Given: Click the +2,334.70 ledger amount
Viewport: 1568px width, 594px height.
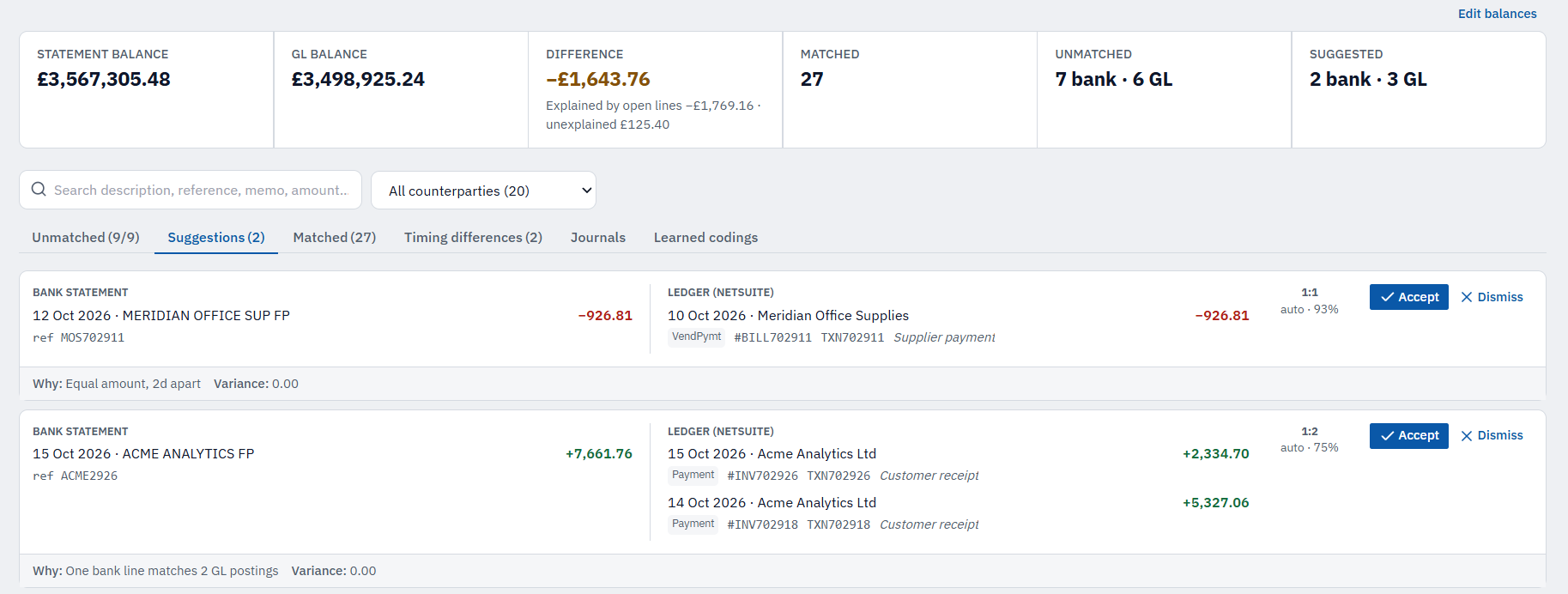Looking at the screenshot, I should click(1215, 454).
